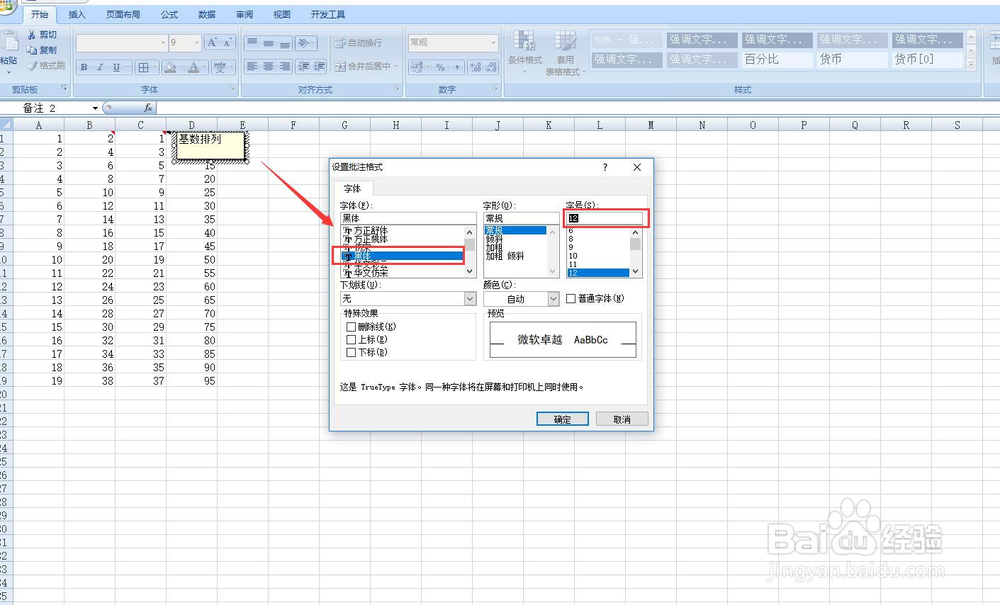Switch to the 插入 ribbon tab
1000x605 pixels.
click(x=77, y=14)
